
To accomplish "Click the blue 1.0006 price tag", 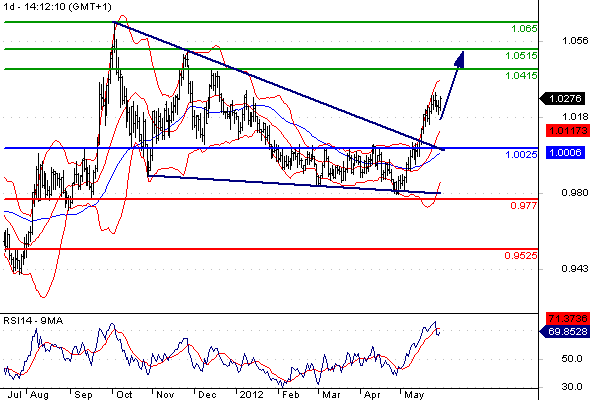I will tap(566, 152).
